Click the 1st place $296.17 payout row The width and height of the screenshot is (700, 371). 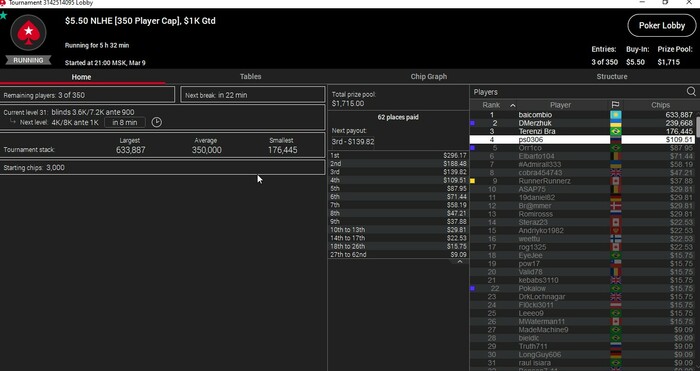[x=398, y=155]
